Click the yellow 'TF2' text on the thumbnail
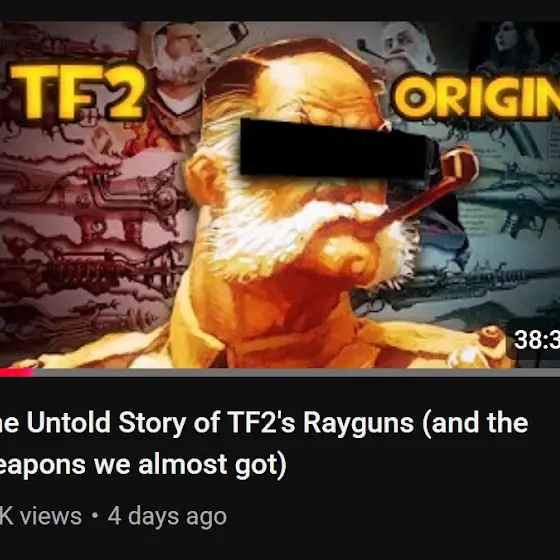Viewport: 560px width, 560px height. [78, 93]
